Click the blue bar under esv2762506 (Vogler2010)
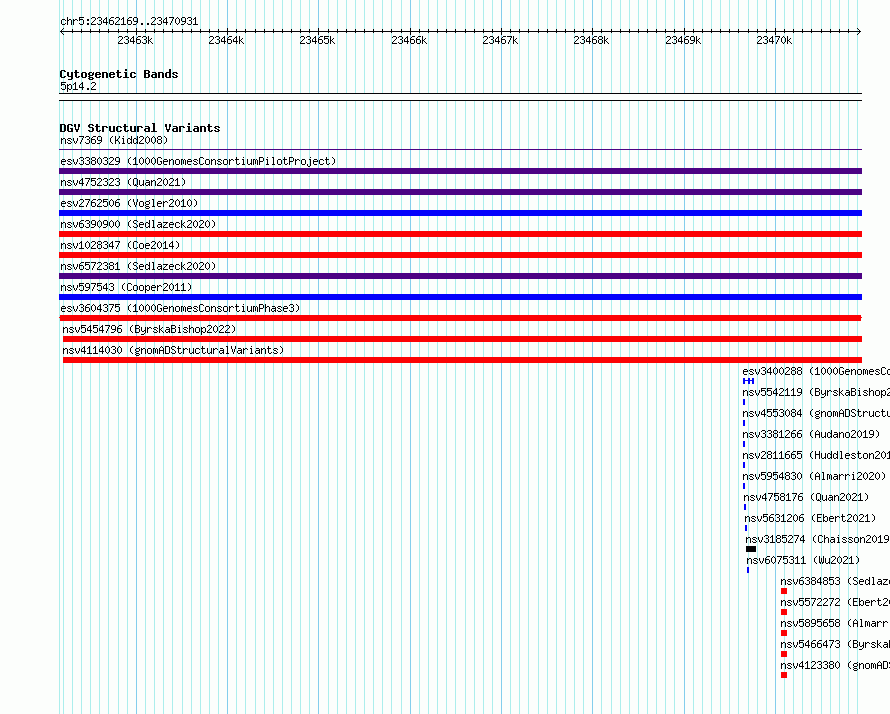This screenshot has width=890, height=714. (x=460, y=213)
